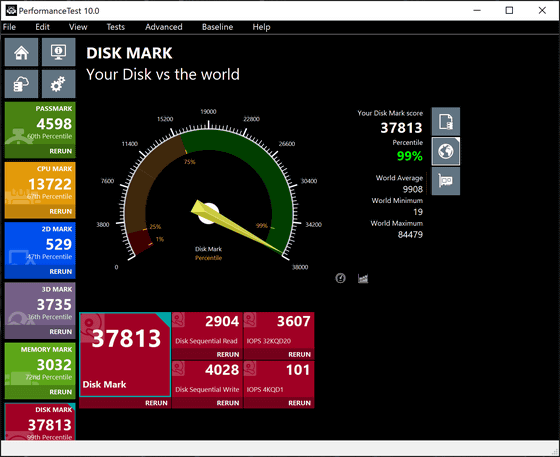Switch to the distribution chart icon

(363, 278)
